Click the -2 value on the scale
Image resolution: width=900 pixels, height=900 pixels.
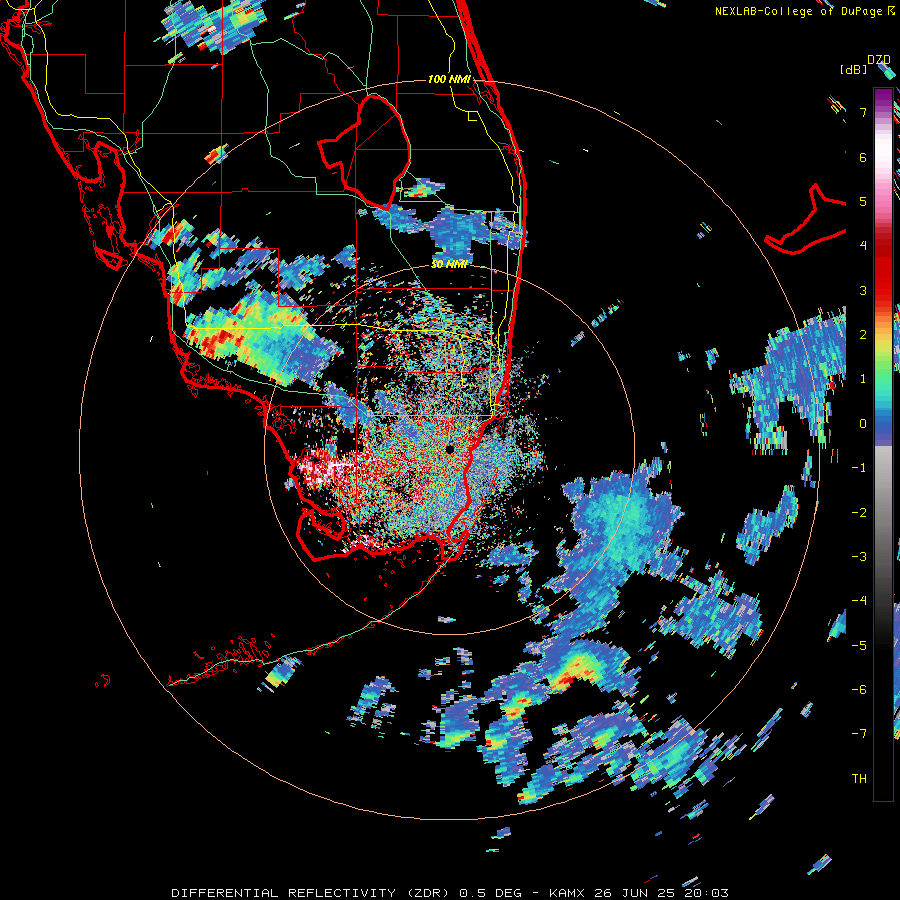[859, 512]
